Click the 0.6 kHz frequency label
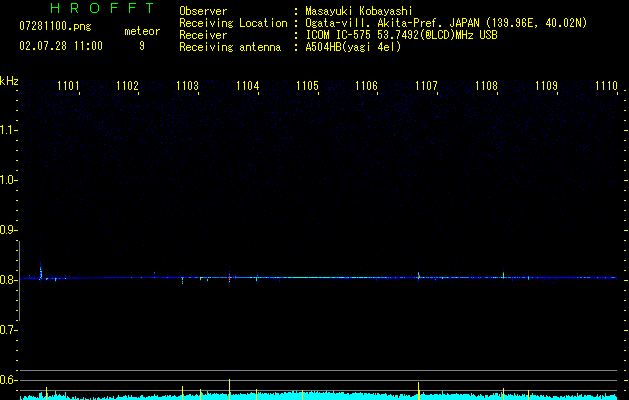629x400 pixels. point(8,380)
